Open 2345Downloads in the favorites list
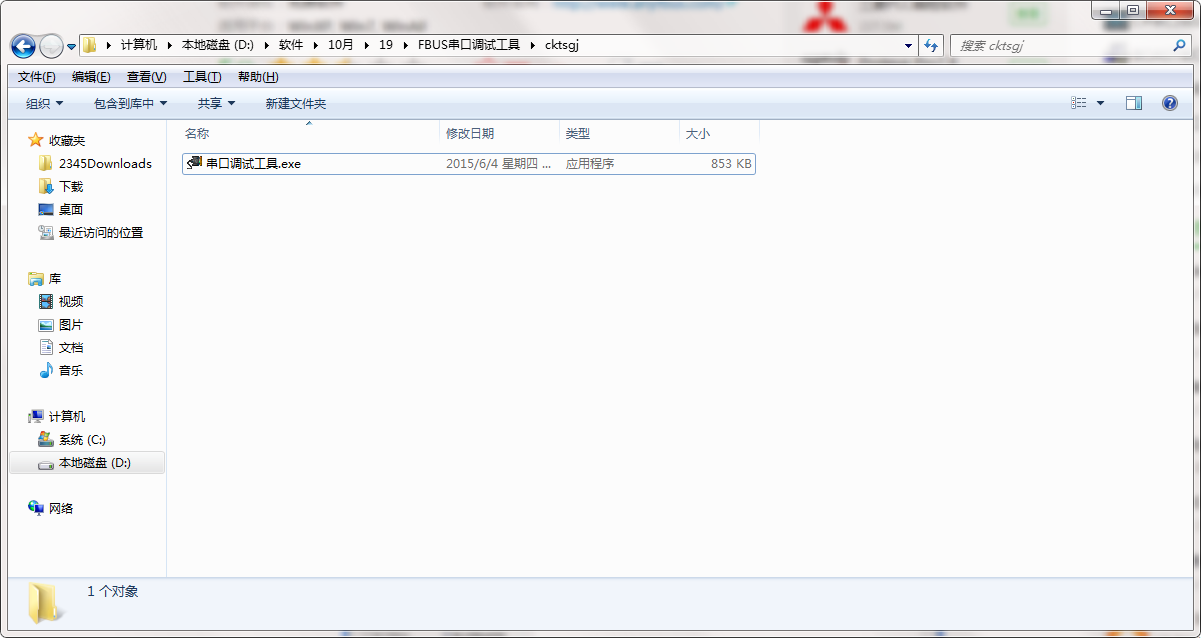 105,163
